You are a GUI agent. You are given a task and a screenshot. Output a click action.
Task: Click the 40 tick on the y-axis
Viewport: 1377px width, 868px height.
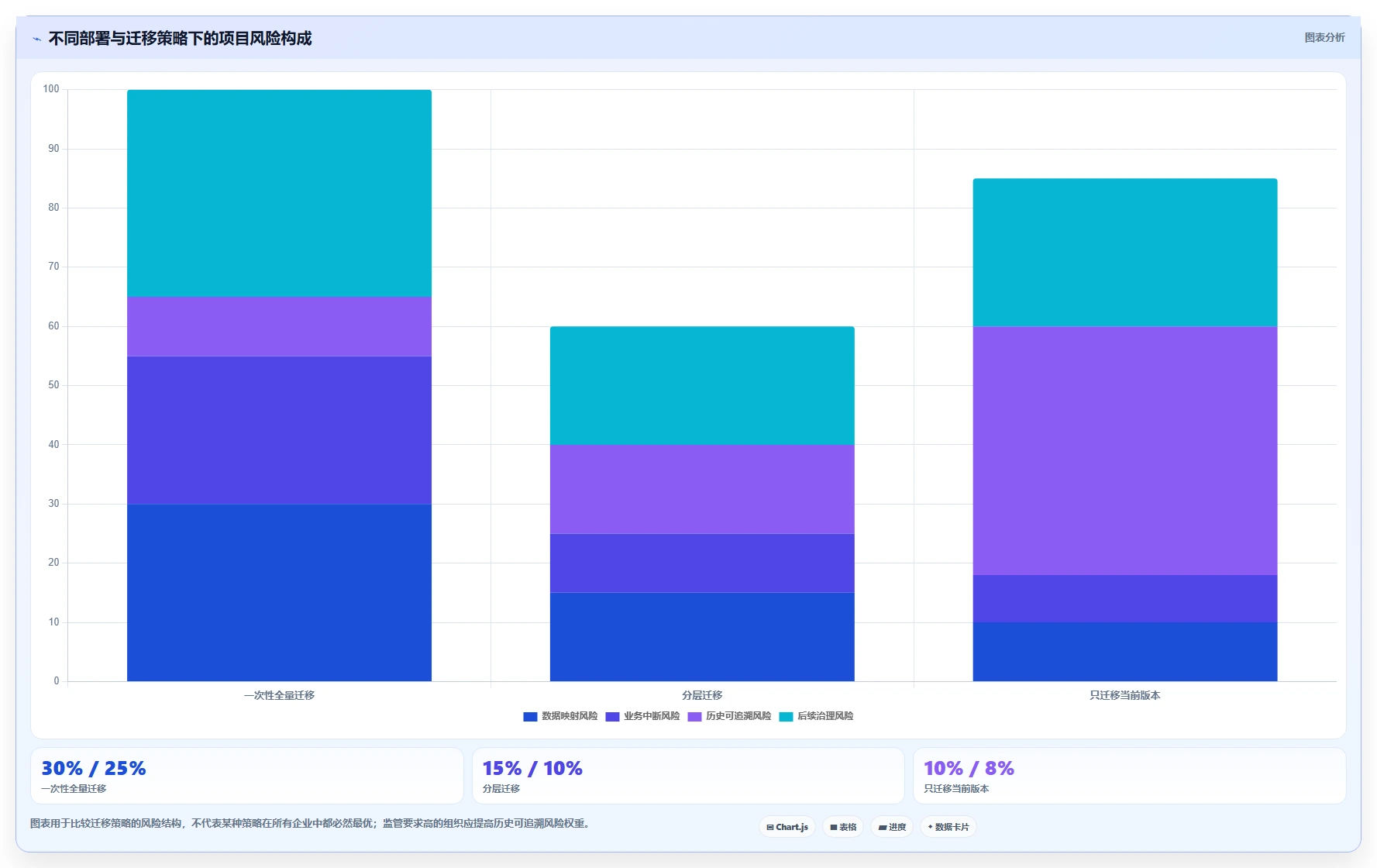point(53,445)
